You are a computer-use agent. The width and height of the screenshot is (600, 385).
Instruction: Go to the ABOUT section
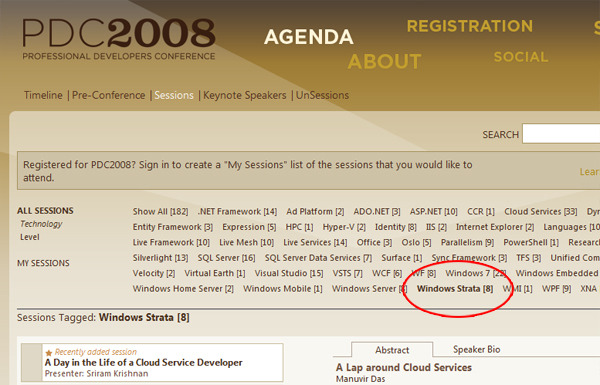pos(384,61)
